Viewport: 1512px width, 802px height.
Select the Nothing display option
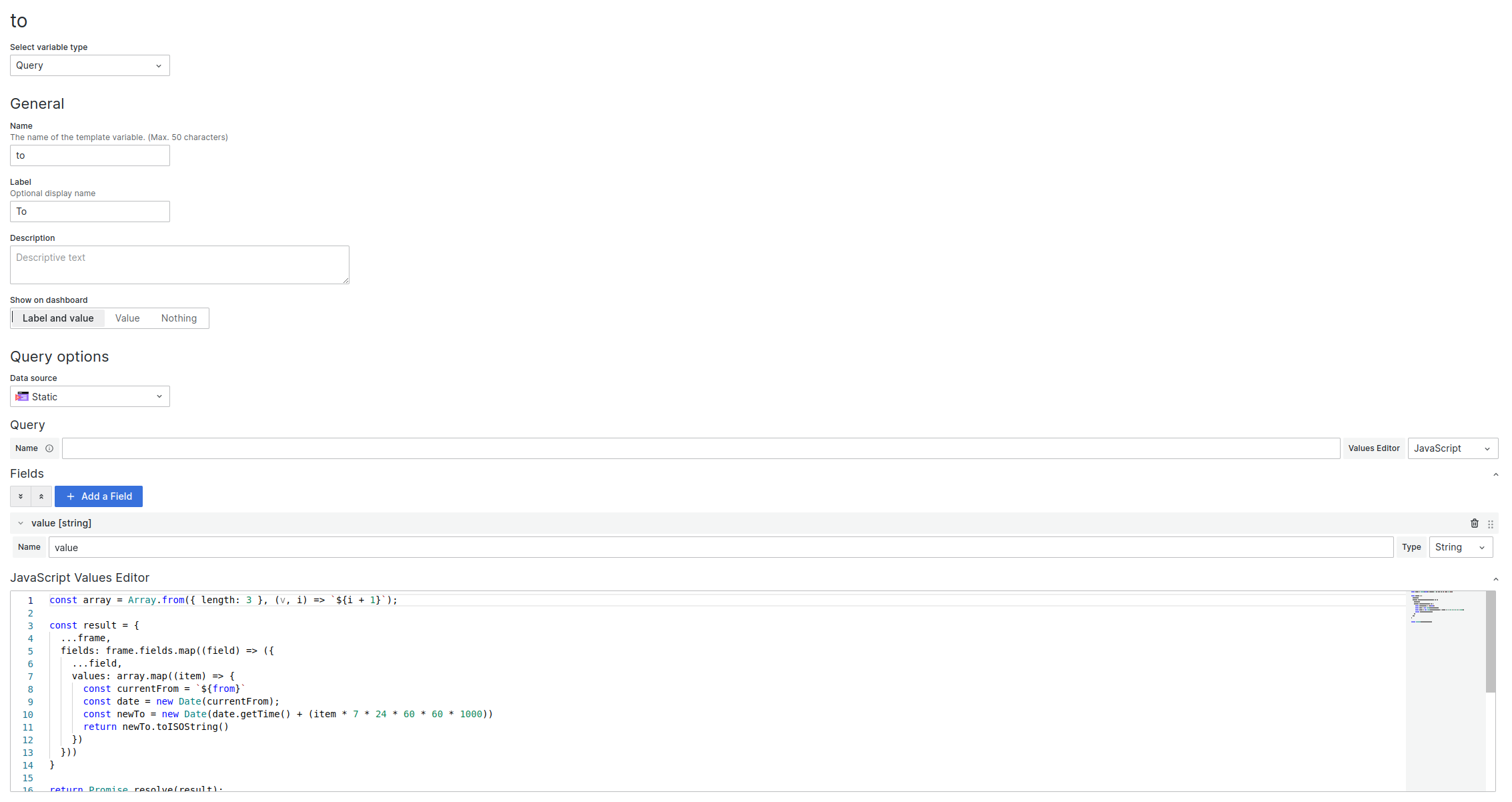tap(178, 318)
